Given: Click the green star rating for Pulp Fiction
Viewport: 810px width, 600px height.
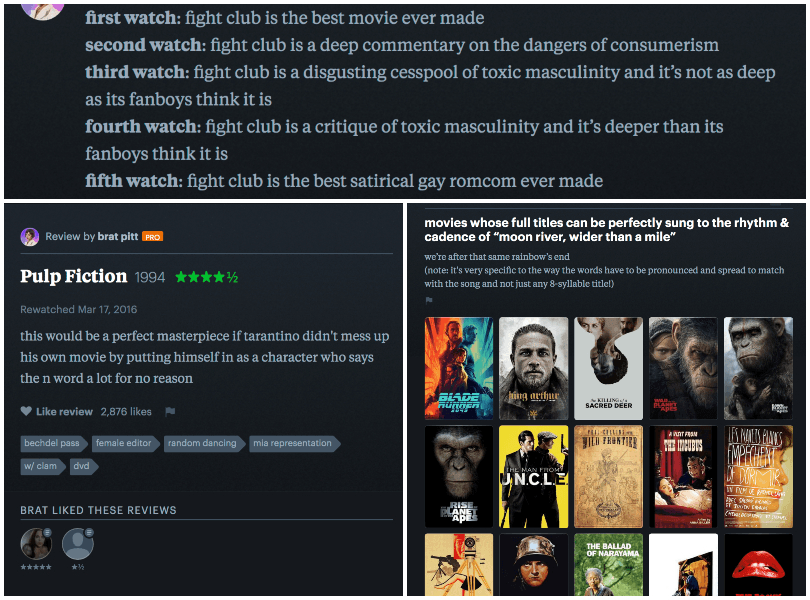Looking at the screenshot, I should tap(207, 277).
